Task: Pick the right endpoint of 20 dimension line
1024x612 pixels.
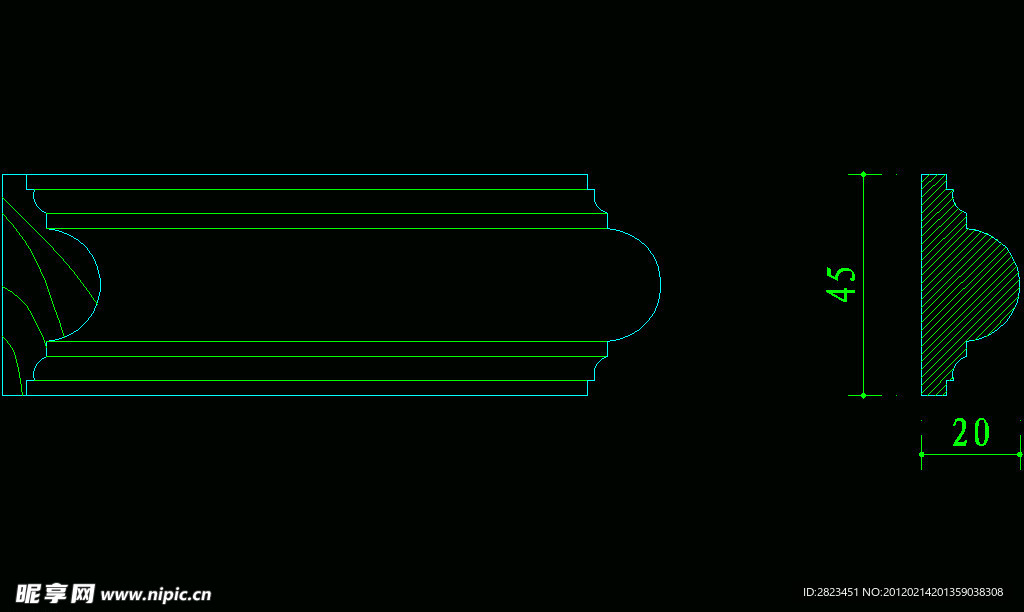Action: (x=1020, y=454)
